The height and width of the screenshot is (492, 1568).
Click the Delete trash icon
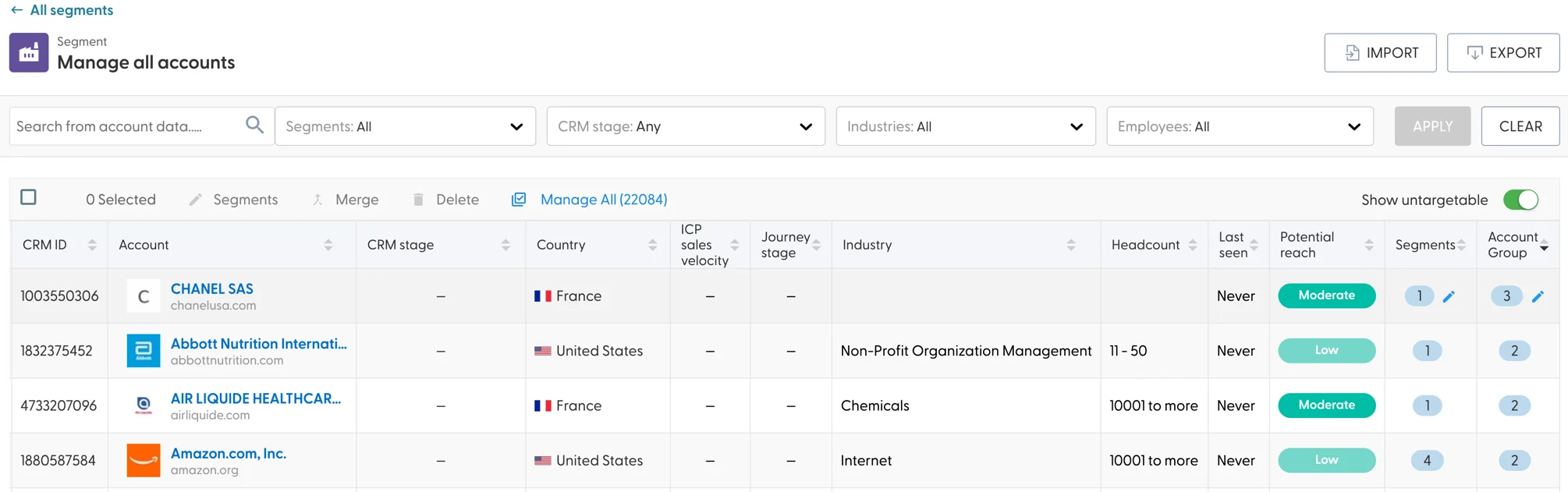click(x=418, y=200)
